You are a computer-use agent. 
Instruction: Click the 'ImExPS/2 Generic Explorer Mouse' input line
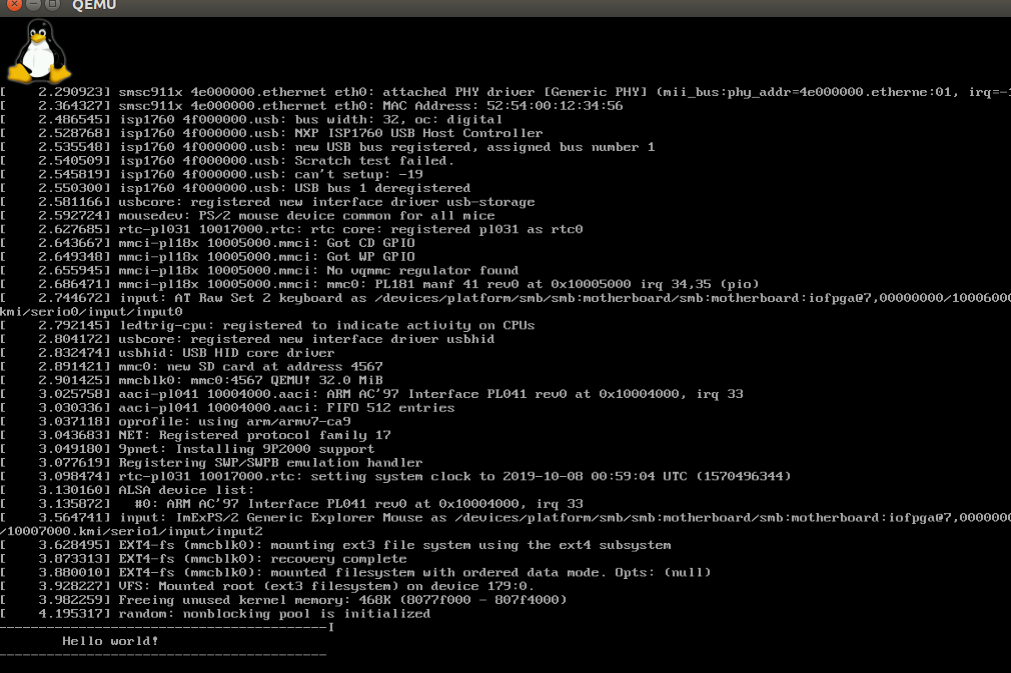pos(506,518)
